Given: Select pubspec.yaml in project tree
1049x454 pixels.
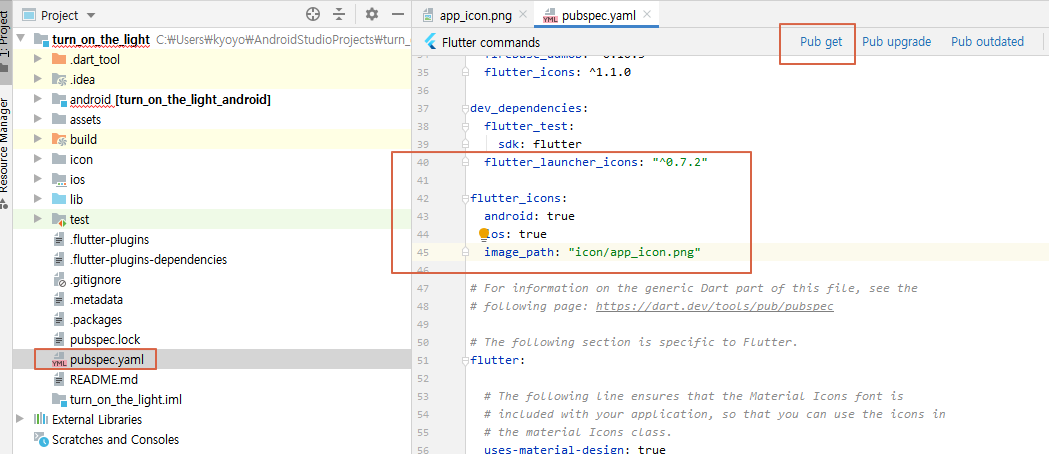Looking at the screenshot, I should [x=106, y=360].
